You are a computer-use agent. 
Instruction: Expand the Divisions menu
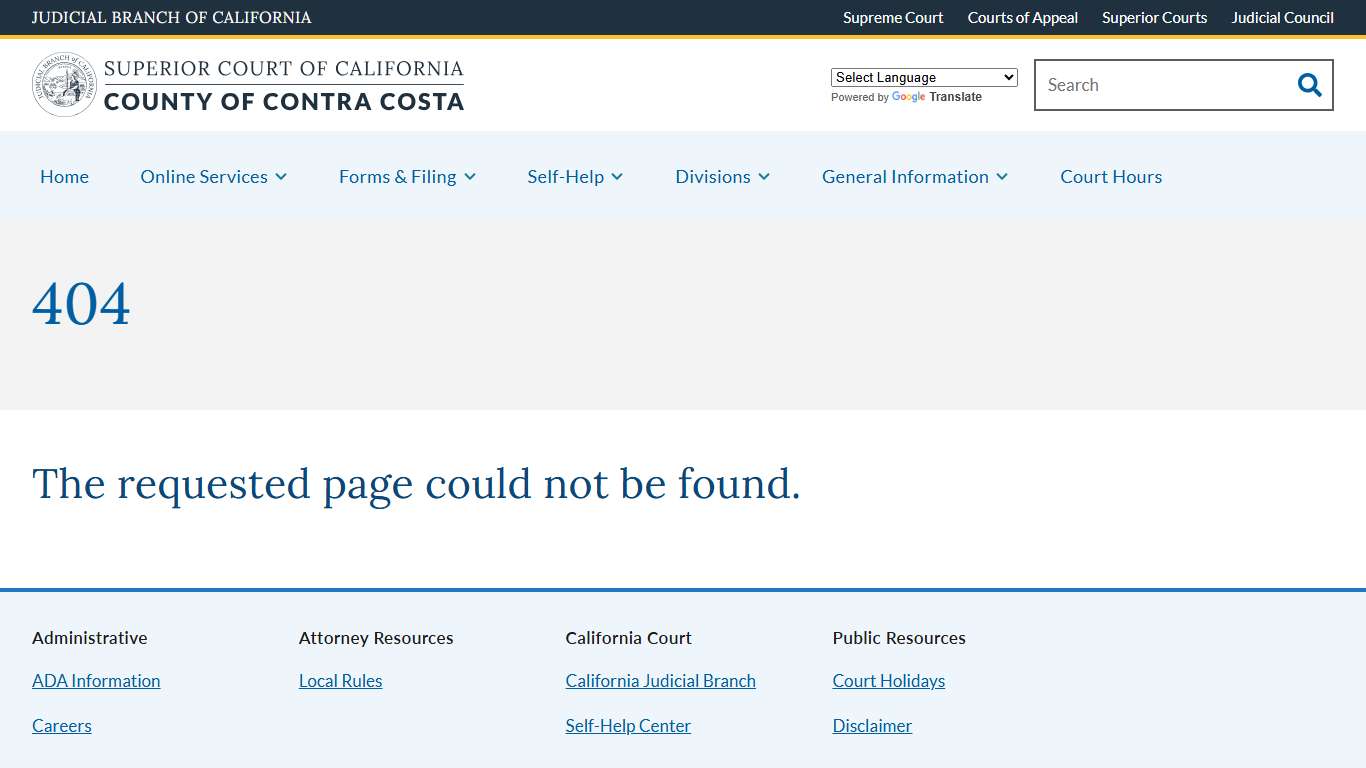click(x=722, y=176)
